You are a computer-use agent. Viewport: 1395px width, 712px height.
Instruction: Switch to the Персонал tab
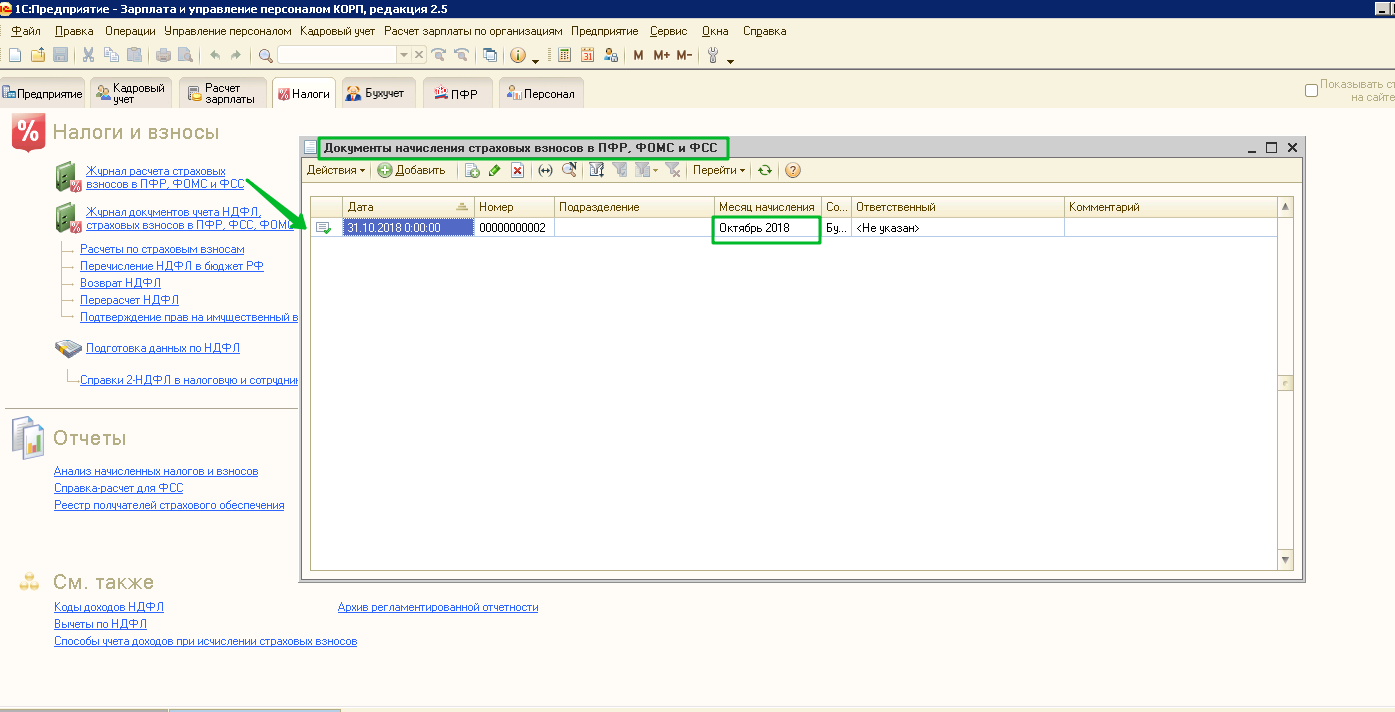[x=541, y=93]
